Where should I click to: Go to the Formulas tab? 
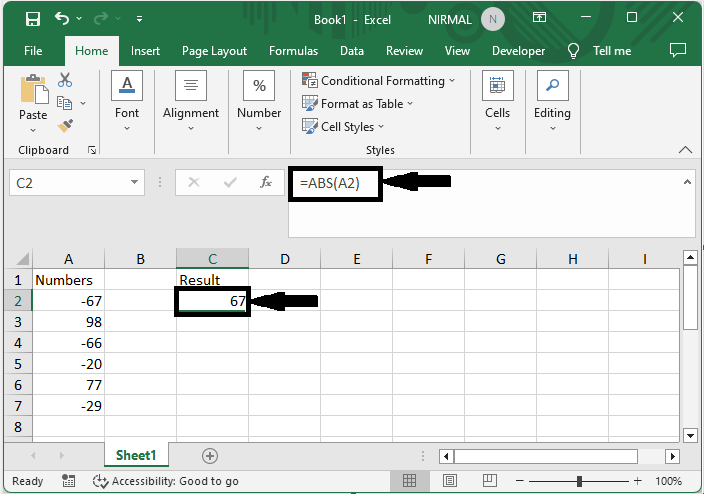coord(293,51)
